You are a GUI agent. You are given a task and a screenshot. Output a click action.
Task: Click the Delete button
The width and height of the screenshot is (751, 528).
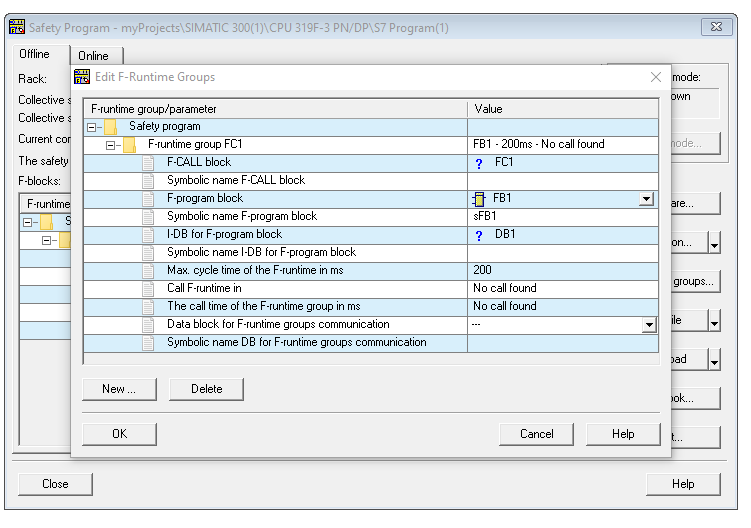[206, 389]
